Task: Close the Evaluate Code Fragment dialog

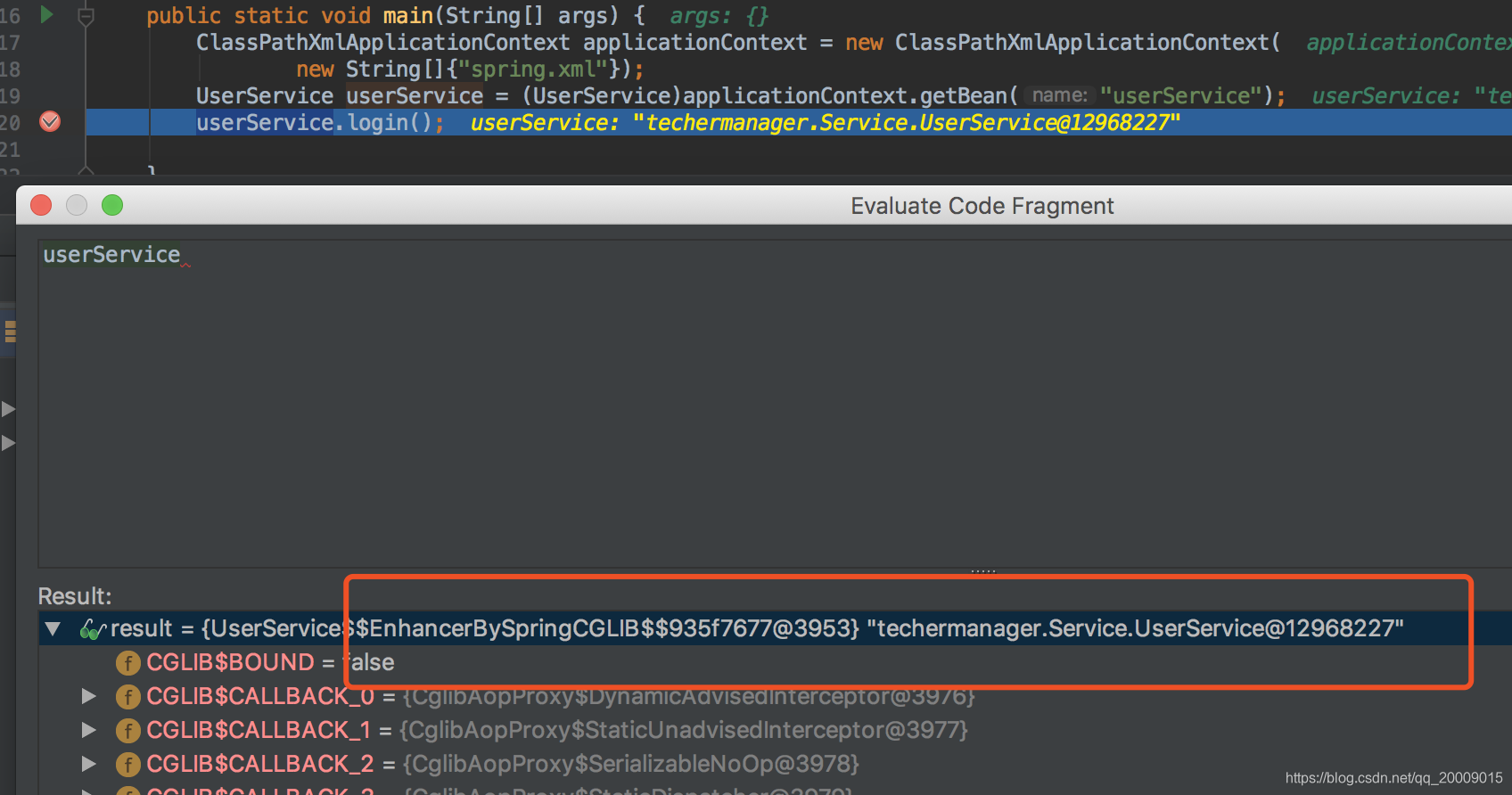Action: pyautogui.click(x=41, y=206)
